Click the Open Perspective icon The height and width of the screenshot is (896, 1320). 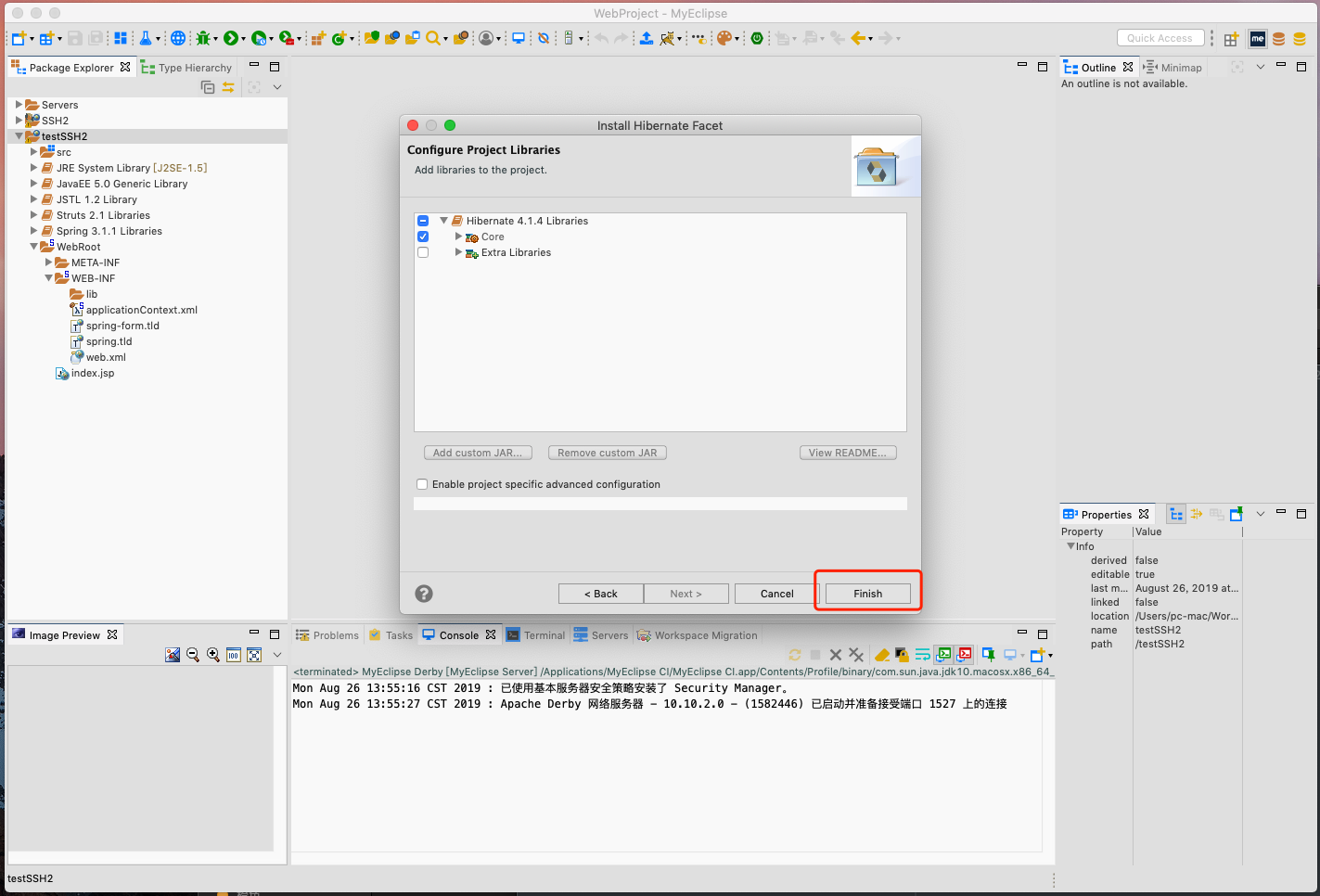pyautogui.click(x=1231, y=39)
